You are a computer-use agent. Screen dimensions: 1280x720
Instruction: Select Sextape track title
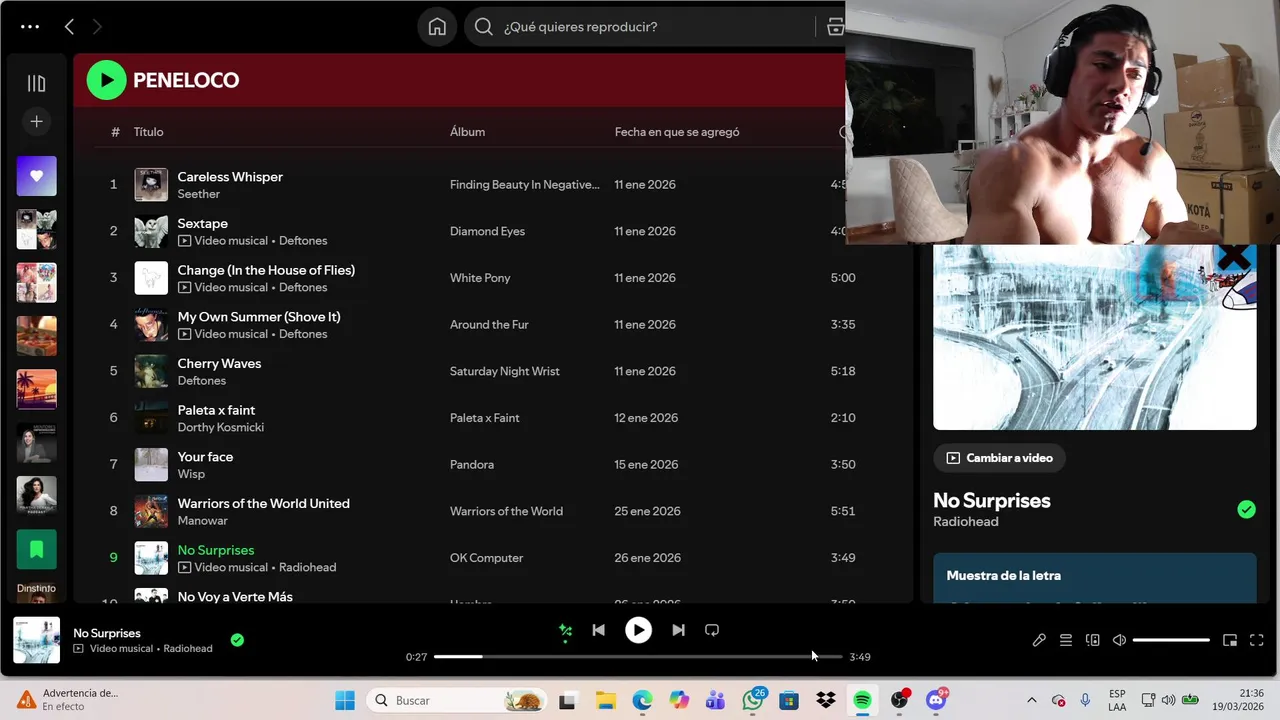202,223
